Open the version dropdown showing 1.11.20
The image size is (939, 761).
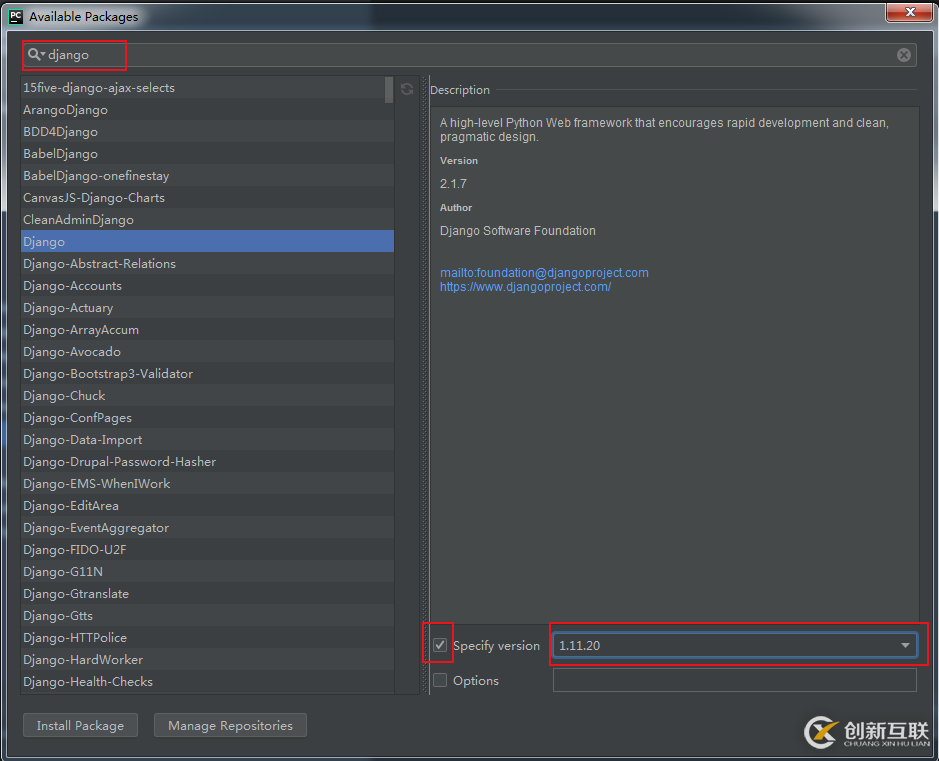[905, 646]
